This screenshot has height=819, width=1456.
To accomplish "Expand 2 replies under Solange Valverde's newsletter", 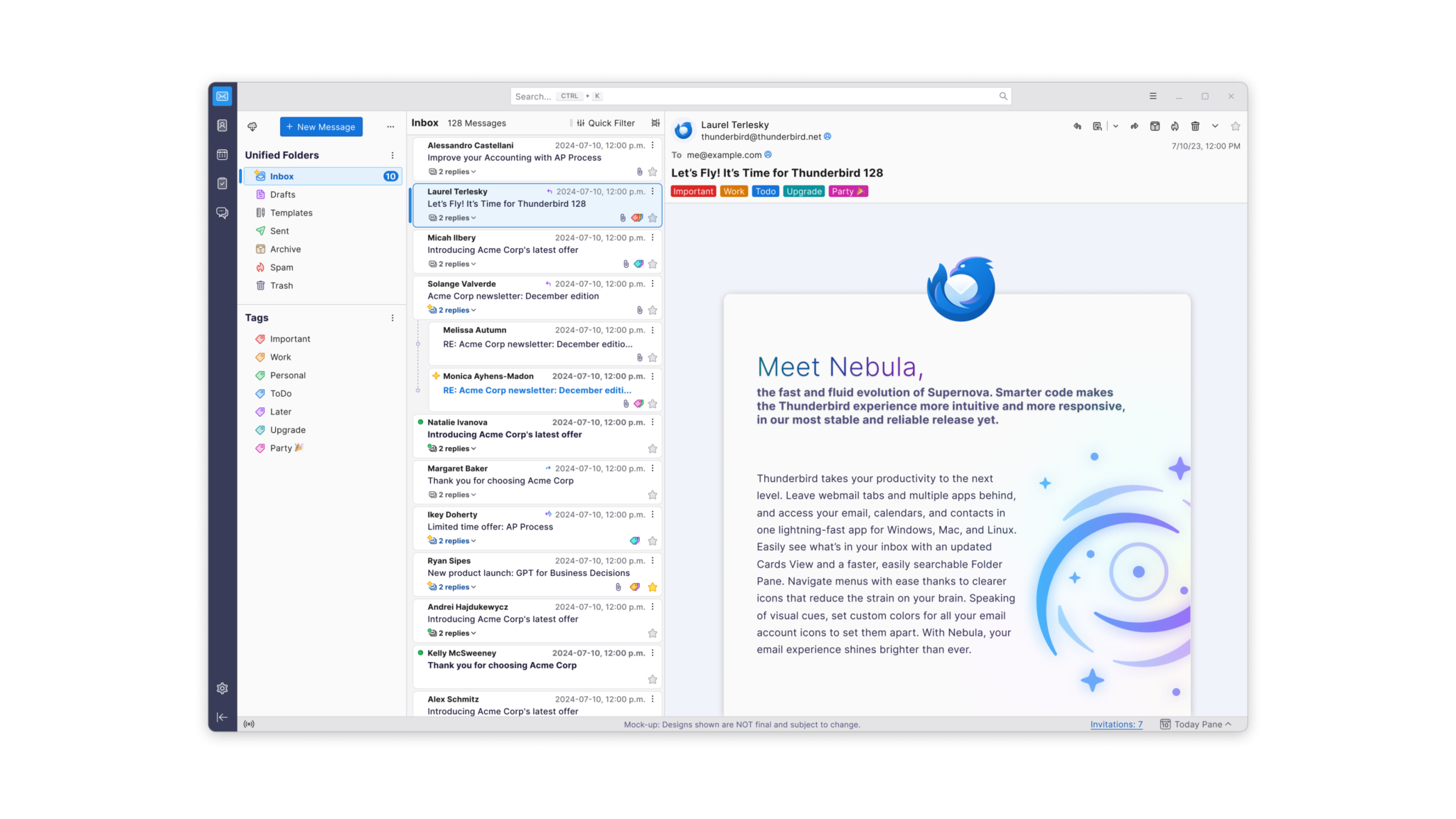I will click(454, 309).
